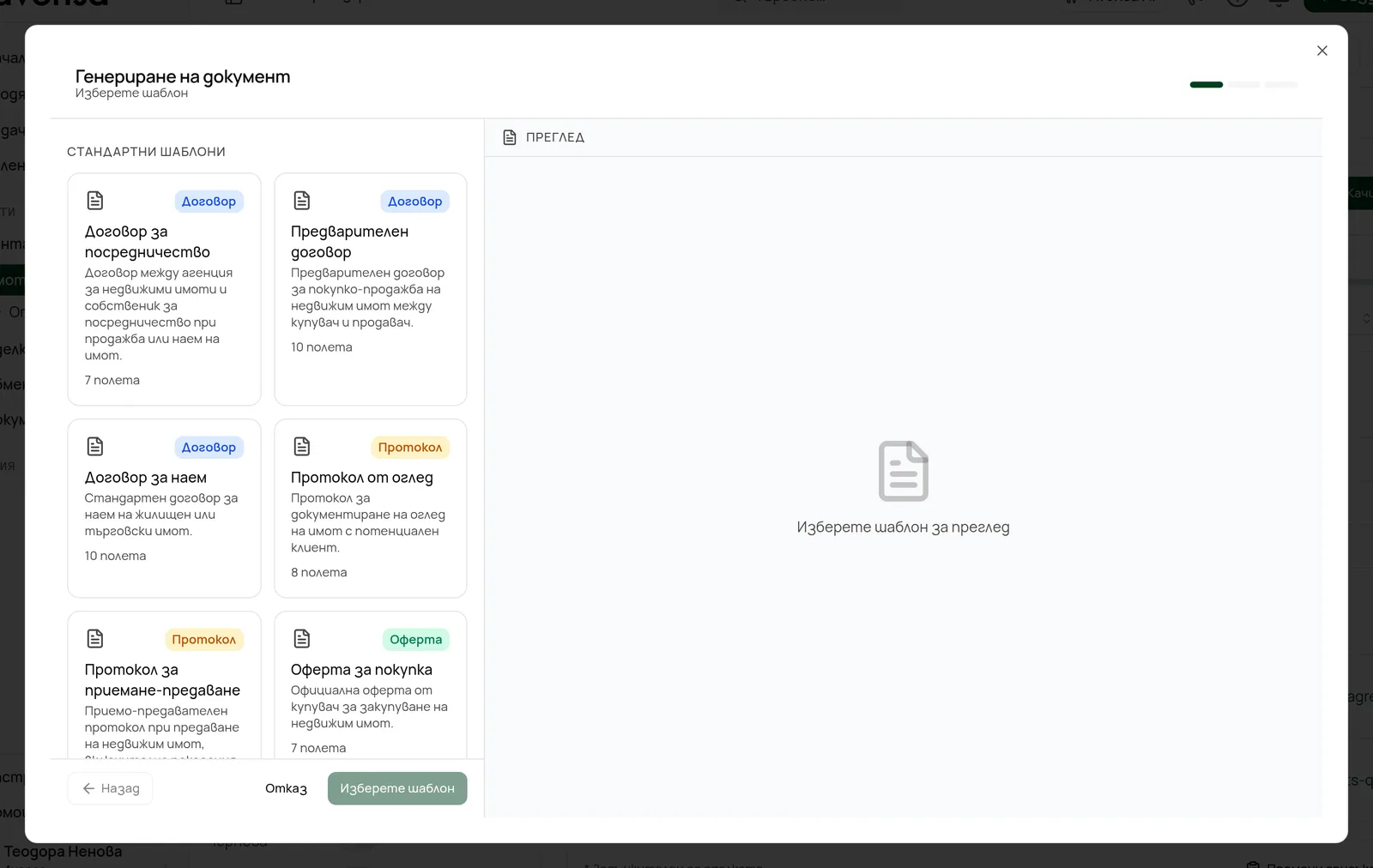Click document icon on Договор за посредничество card
This screenshot has width=1373, height=868.
click(x=95, y=201)
